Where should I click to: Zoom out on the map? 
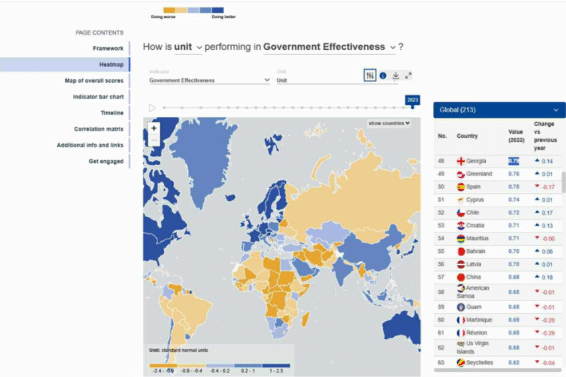[x=154, y=140]
